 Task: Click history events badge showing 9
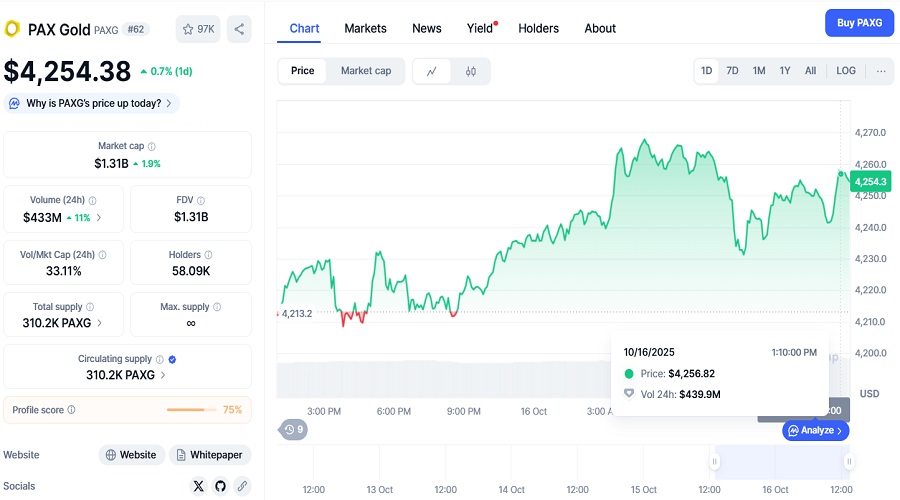coord(294,429)
